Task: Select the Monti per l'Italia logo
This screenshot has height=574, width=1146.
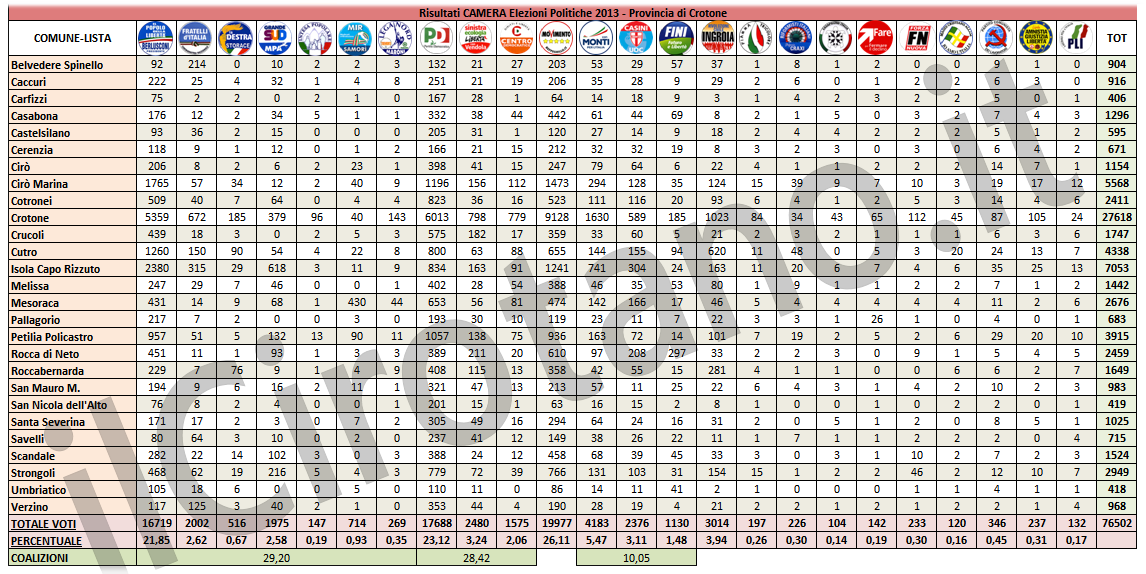Action: pos(597,37)
